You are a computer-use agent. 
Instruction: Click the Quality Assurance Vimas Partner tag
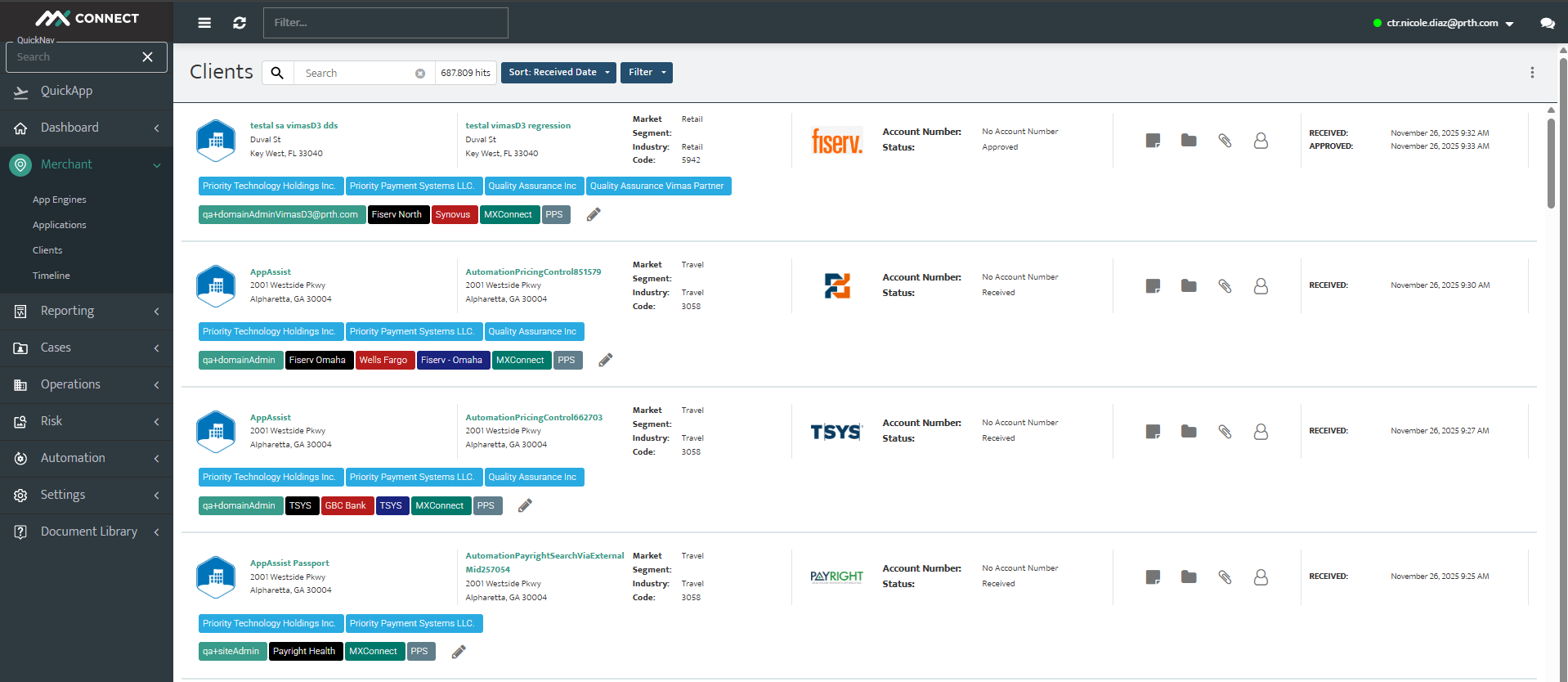(658, 186)
